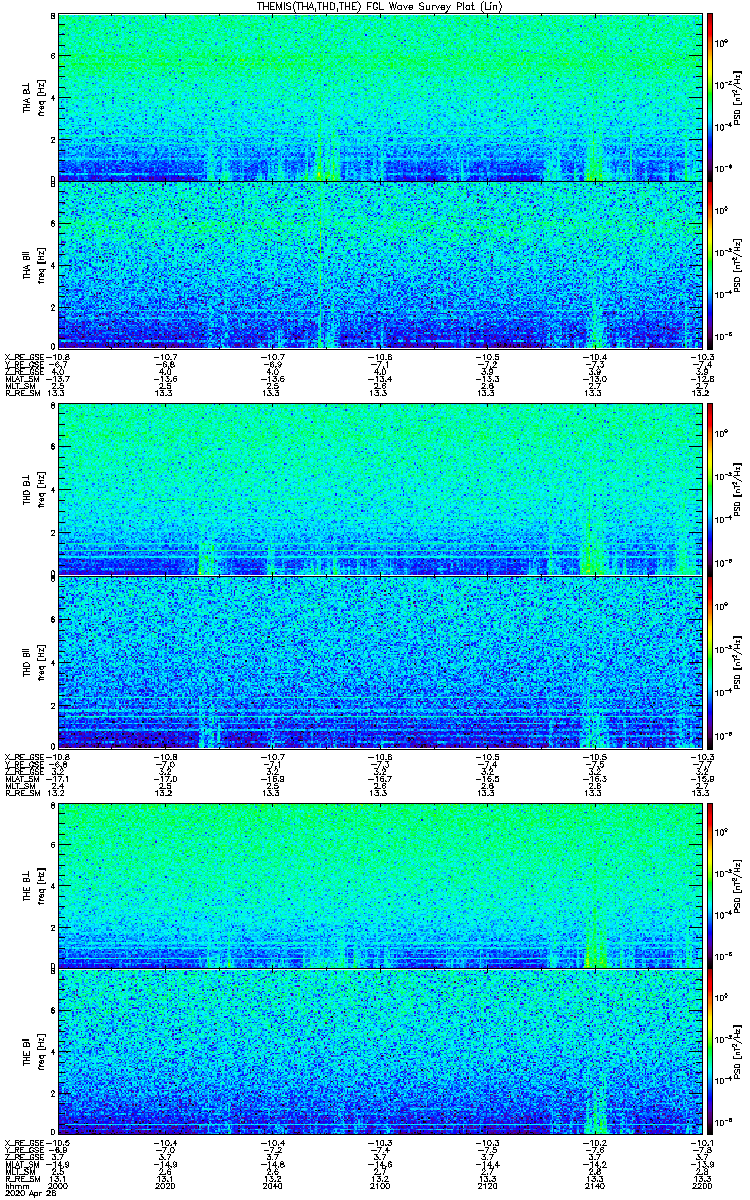
Task: Click the 'THE B⊥ freq [Hz]' axis label
Action: pos(34,885)
